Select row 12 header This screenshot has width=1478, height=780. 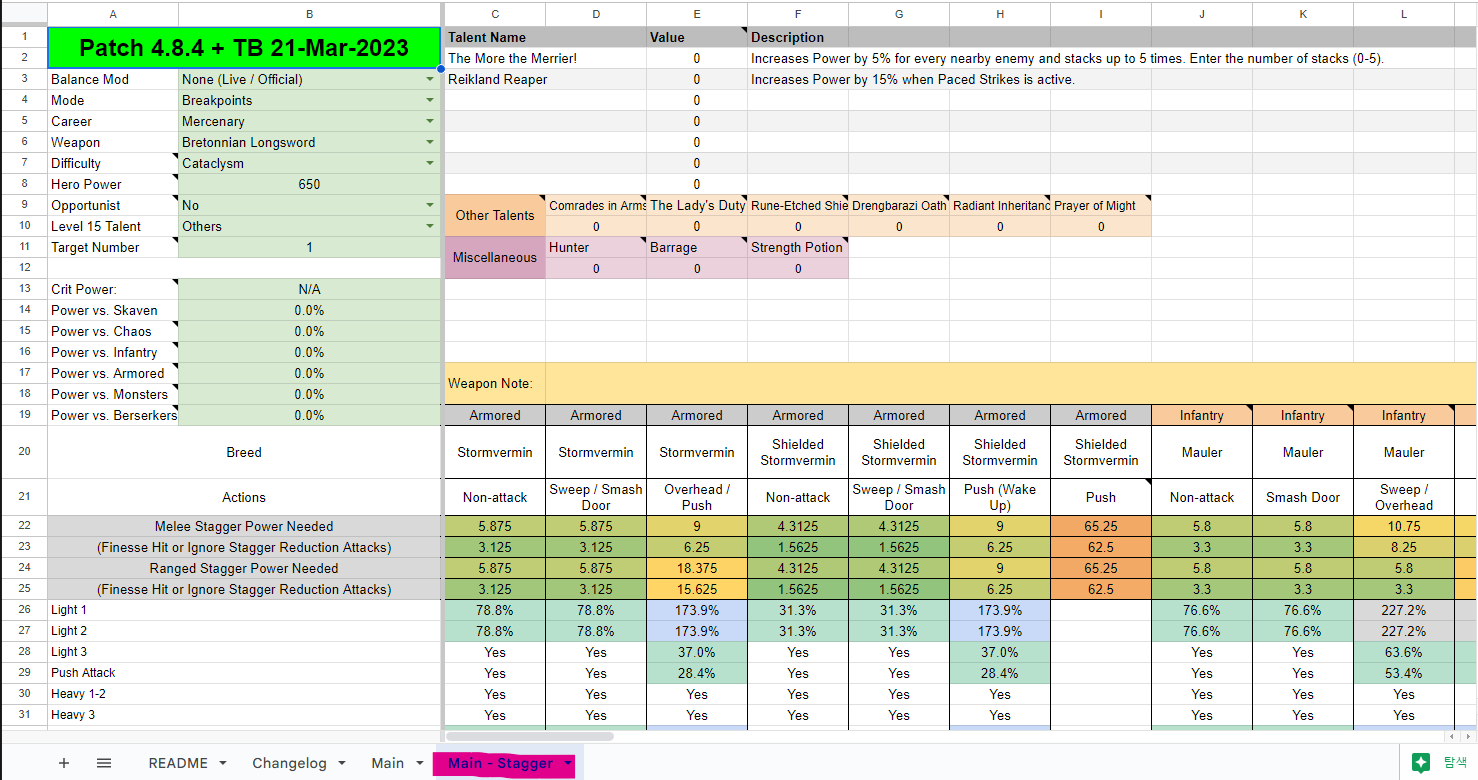(x=24, y=268)
